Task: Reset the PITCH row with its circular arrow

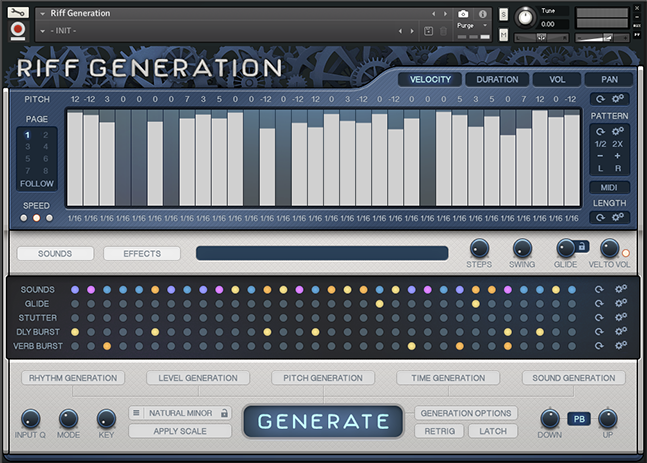Action: coord(600,99)
